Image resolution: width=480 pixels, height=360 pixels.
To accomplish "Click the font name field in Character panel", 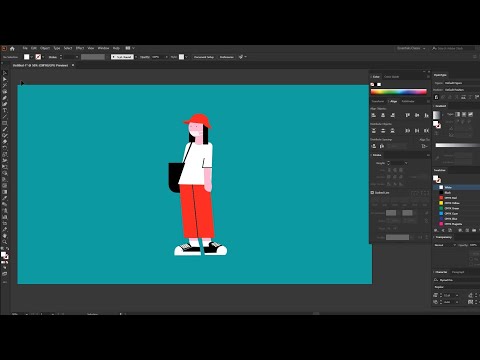I will (457, 280).
